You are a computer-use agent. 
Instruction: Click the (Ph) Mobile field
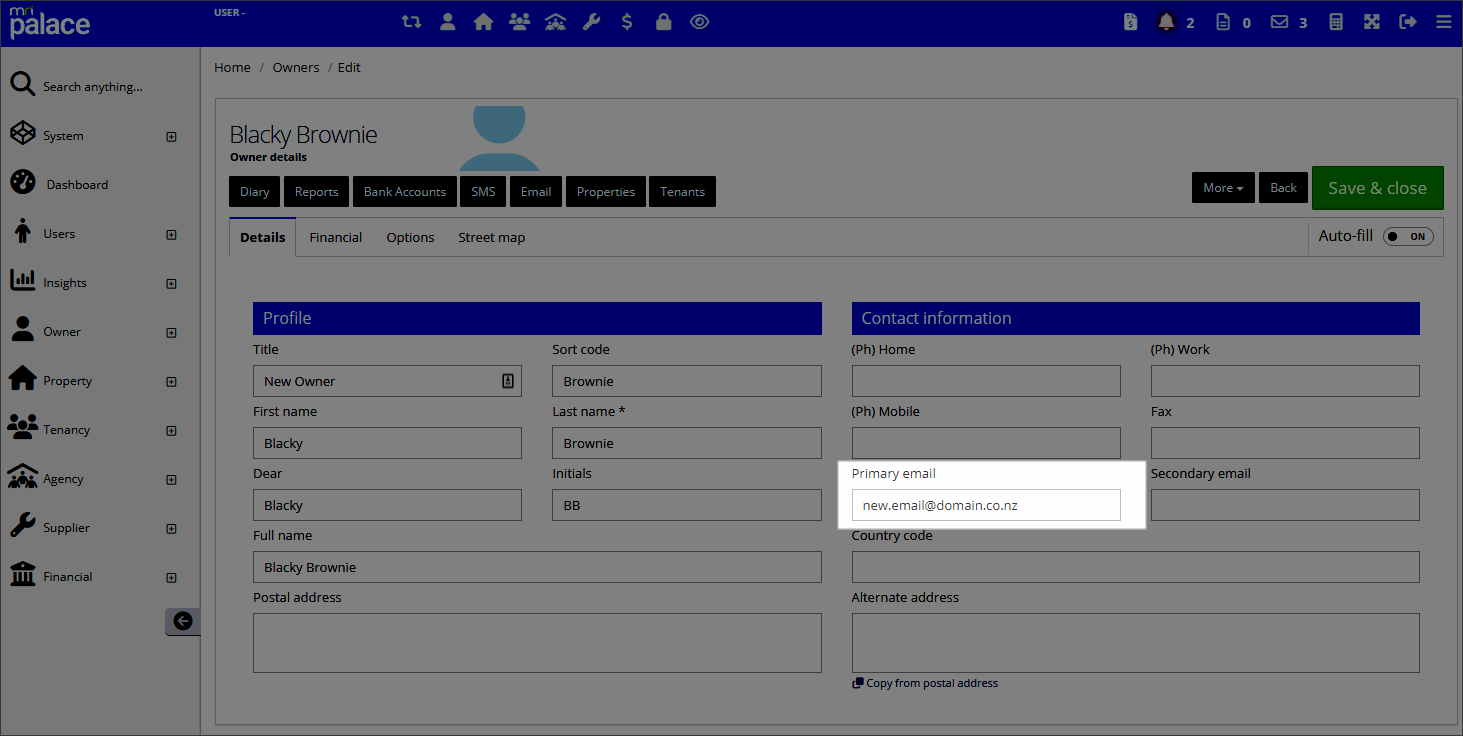(x=986, y=443)
